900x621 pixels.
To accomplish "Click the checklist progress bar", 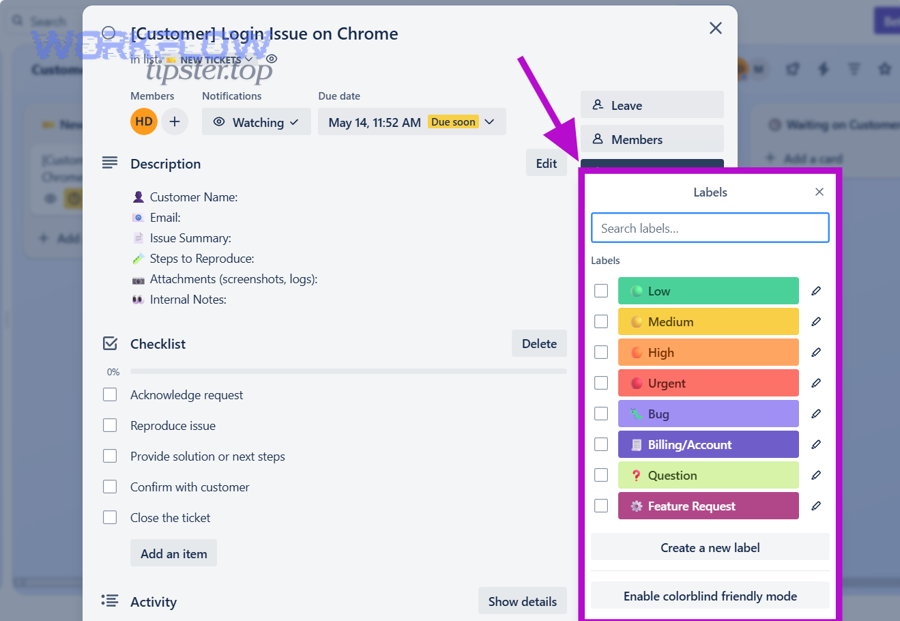I will point(348,371).
